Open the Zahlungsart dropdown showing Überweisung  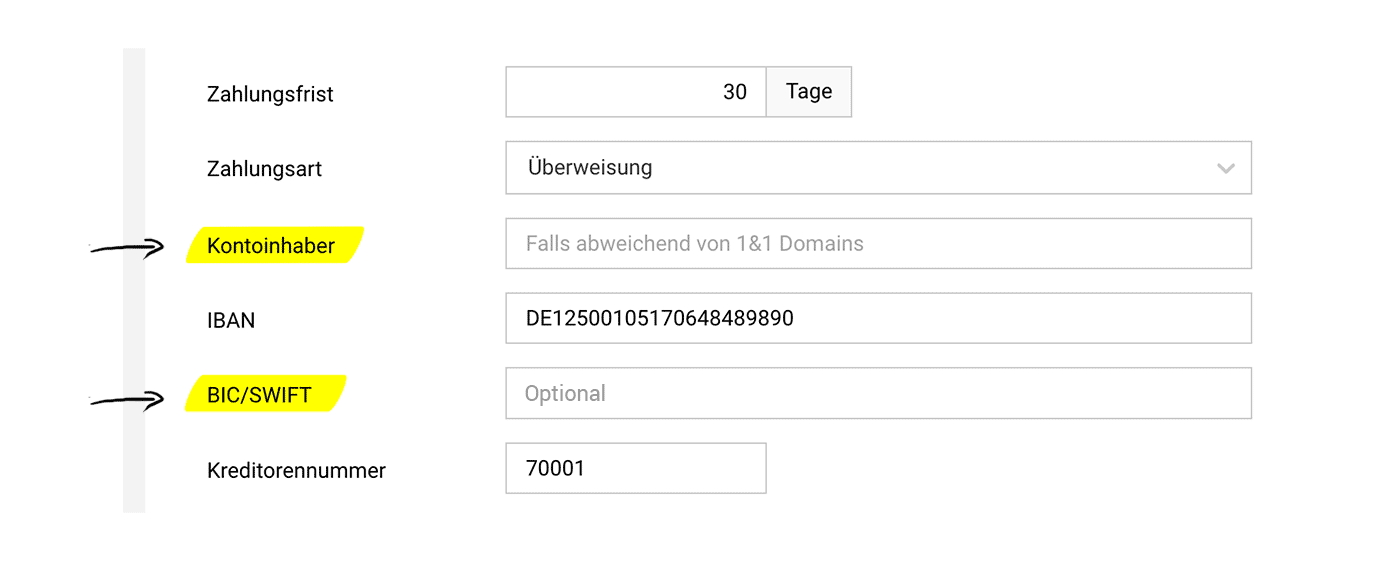[x=860, y=168]
